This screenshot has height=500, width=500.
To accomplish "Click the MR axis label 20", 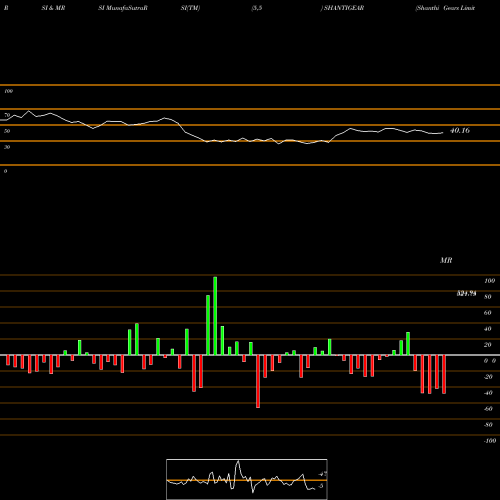I will (488, 345).
